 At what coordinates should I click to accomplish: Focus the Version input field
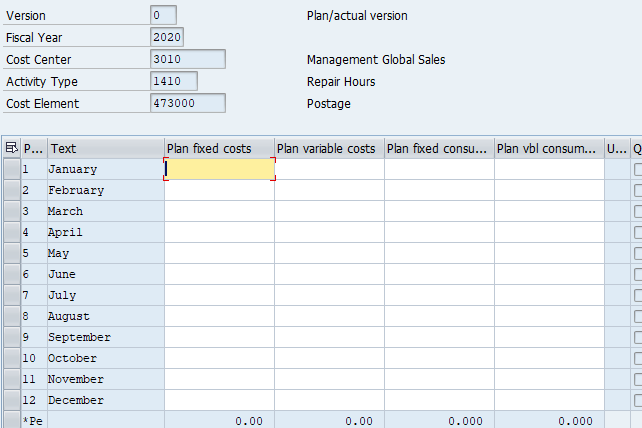[x=163, y=16]
